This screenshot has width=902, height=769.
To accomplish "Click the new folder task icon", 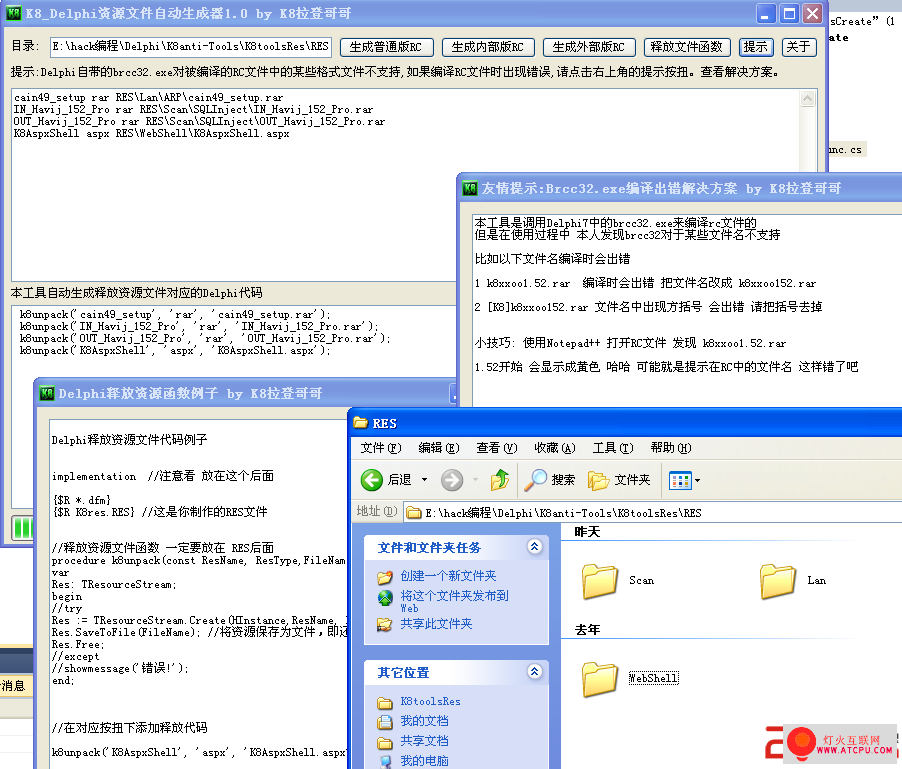I will coord(384,576).
